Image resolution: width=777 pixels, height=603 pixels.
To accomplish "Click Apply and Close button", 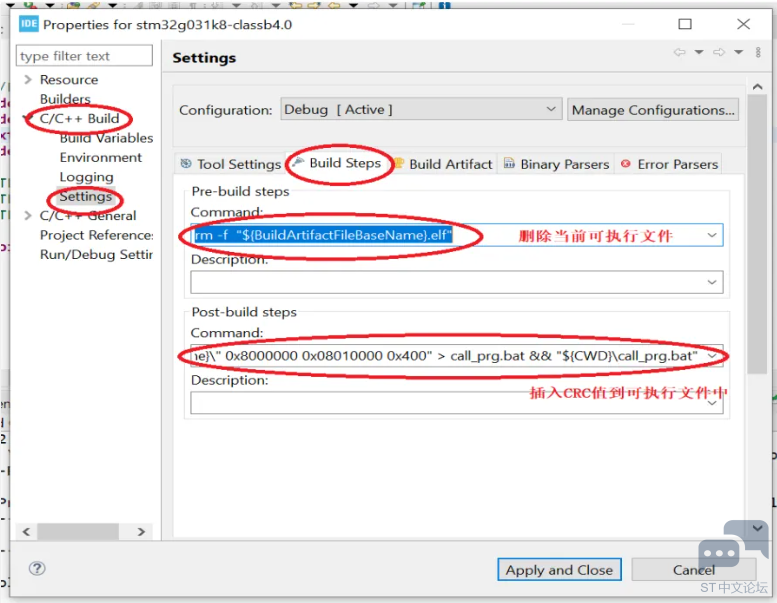I will 559,570.
